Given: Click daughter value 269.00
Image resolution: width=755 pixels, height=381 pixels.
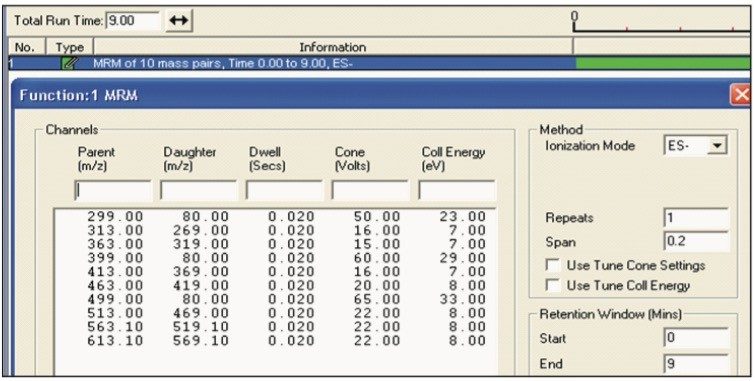Looking at the screenshot, I should (x=201, y=231).
